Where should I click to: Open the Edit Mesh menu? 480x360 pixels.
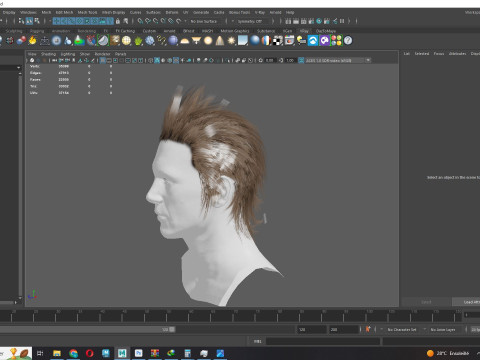coord(64,12)
